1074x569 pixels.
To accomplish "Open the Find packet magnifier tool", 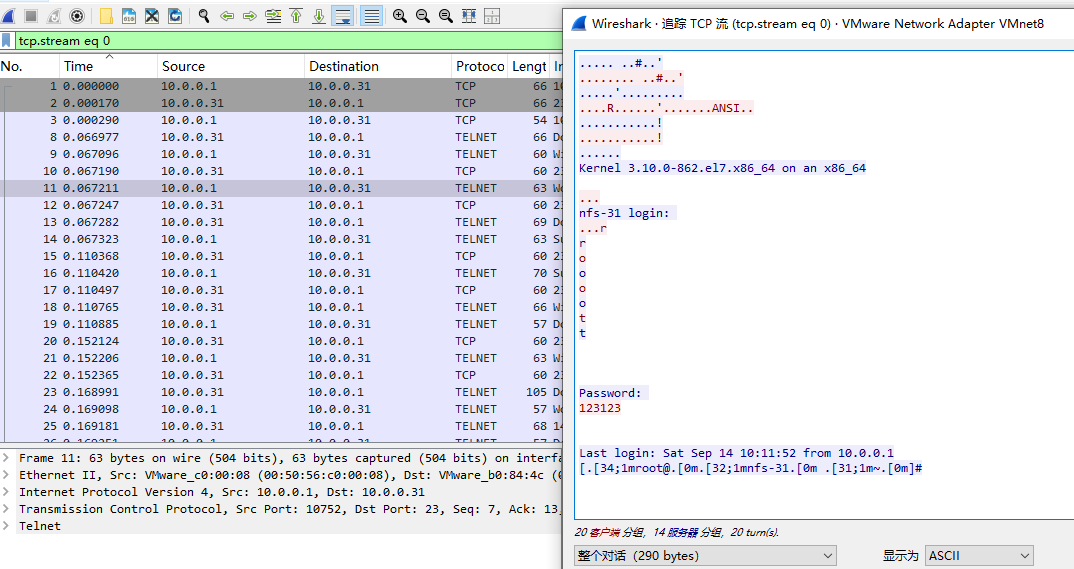I will click(x=204, y=15).
